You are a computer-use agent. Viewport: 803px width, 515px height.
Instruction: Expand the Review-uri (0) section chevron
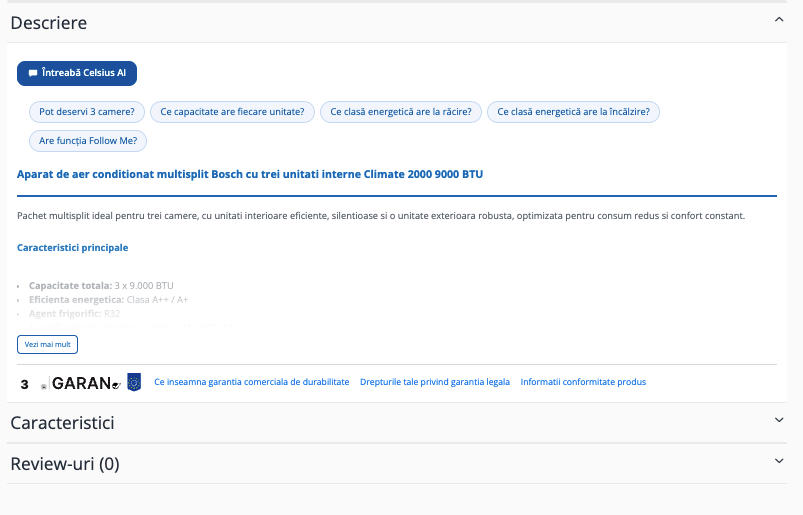pyautogui.click(x=779, y=461)
